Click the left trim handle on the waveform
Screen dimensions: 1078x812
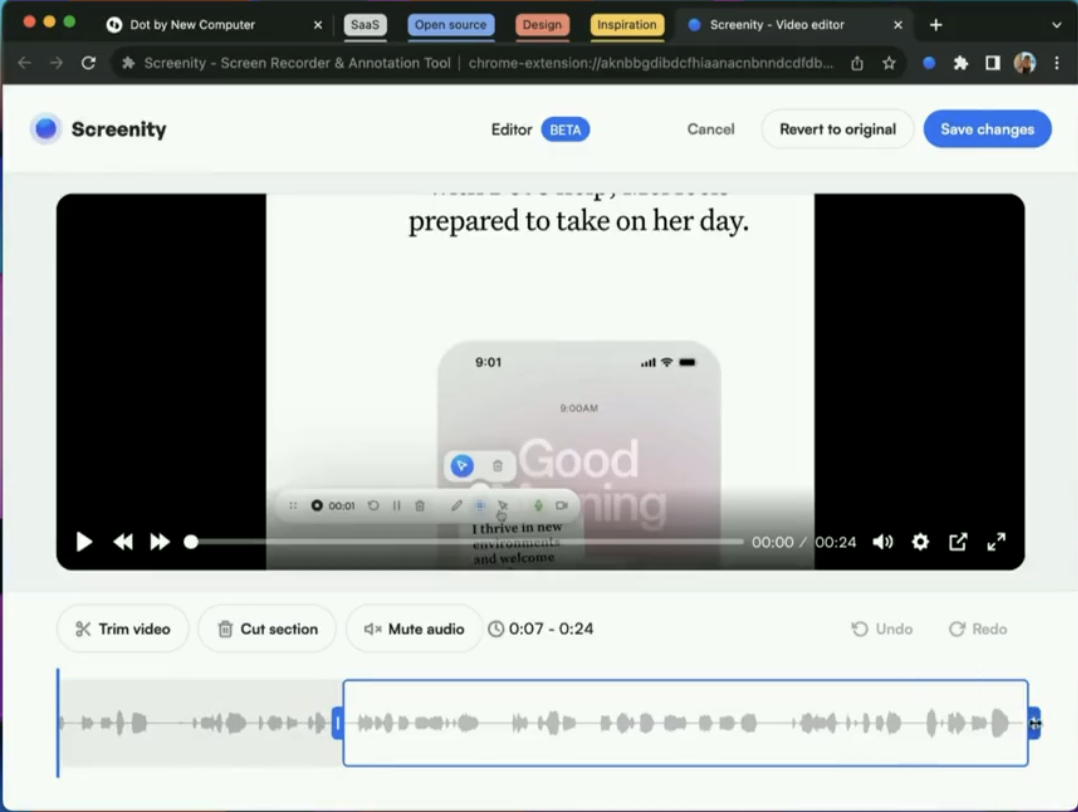pyautogui.click(x=338, y=723)
